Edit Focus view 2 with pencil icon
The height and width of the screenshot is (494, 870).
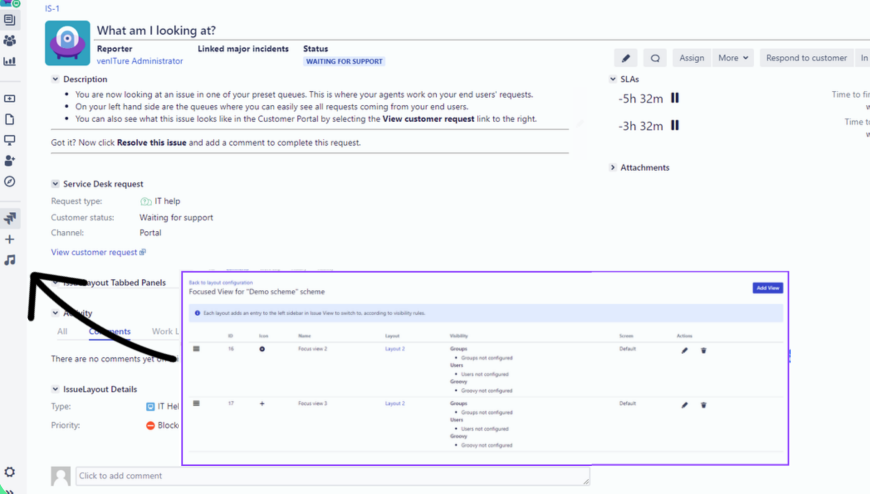(x=685, y=351)
